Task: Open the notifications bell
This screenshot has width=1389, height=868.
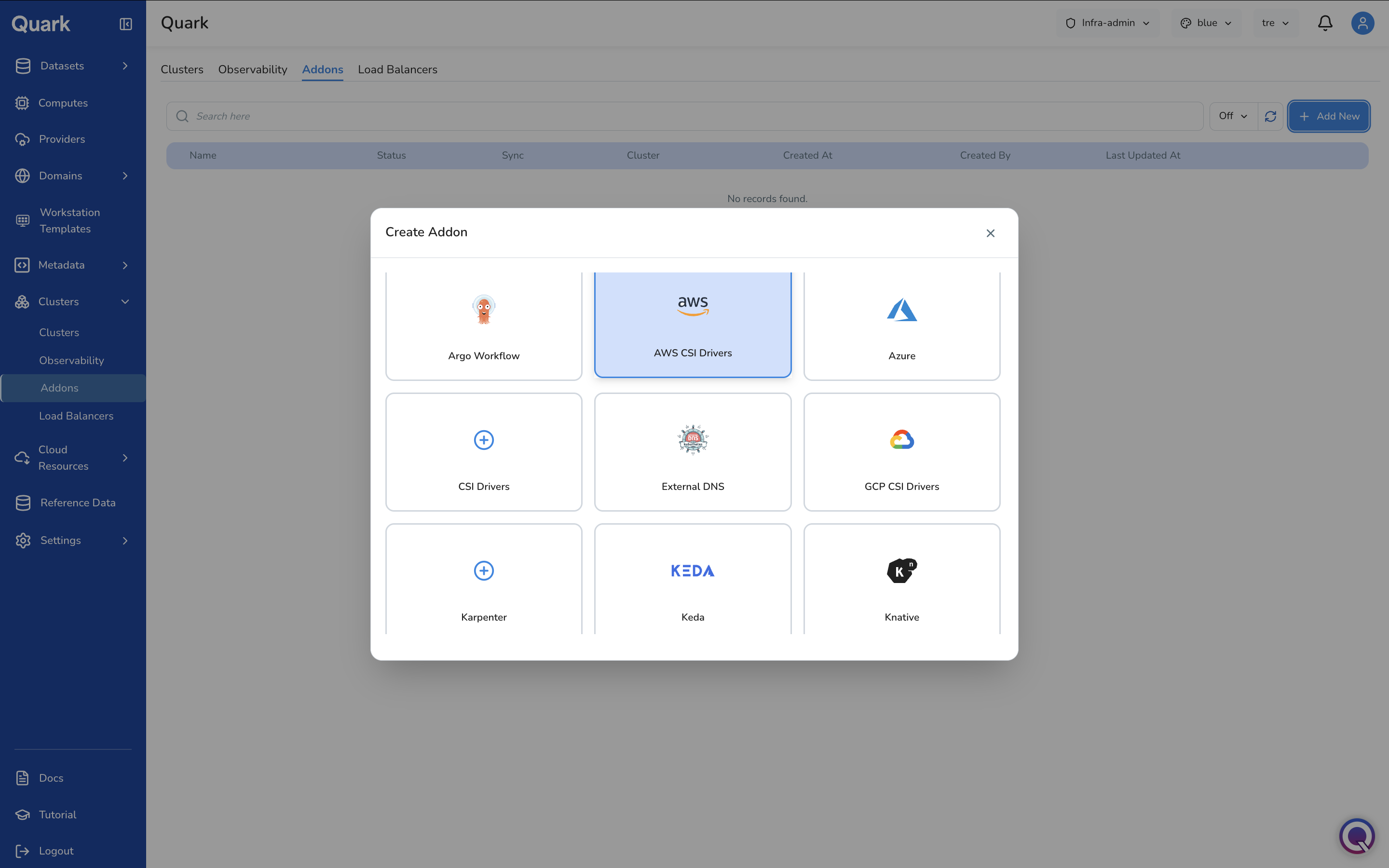Action: point(1325,23)
